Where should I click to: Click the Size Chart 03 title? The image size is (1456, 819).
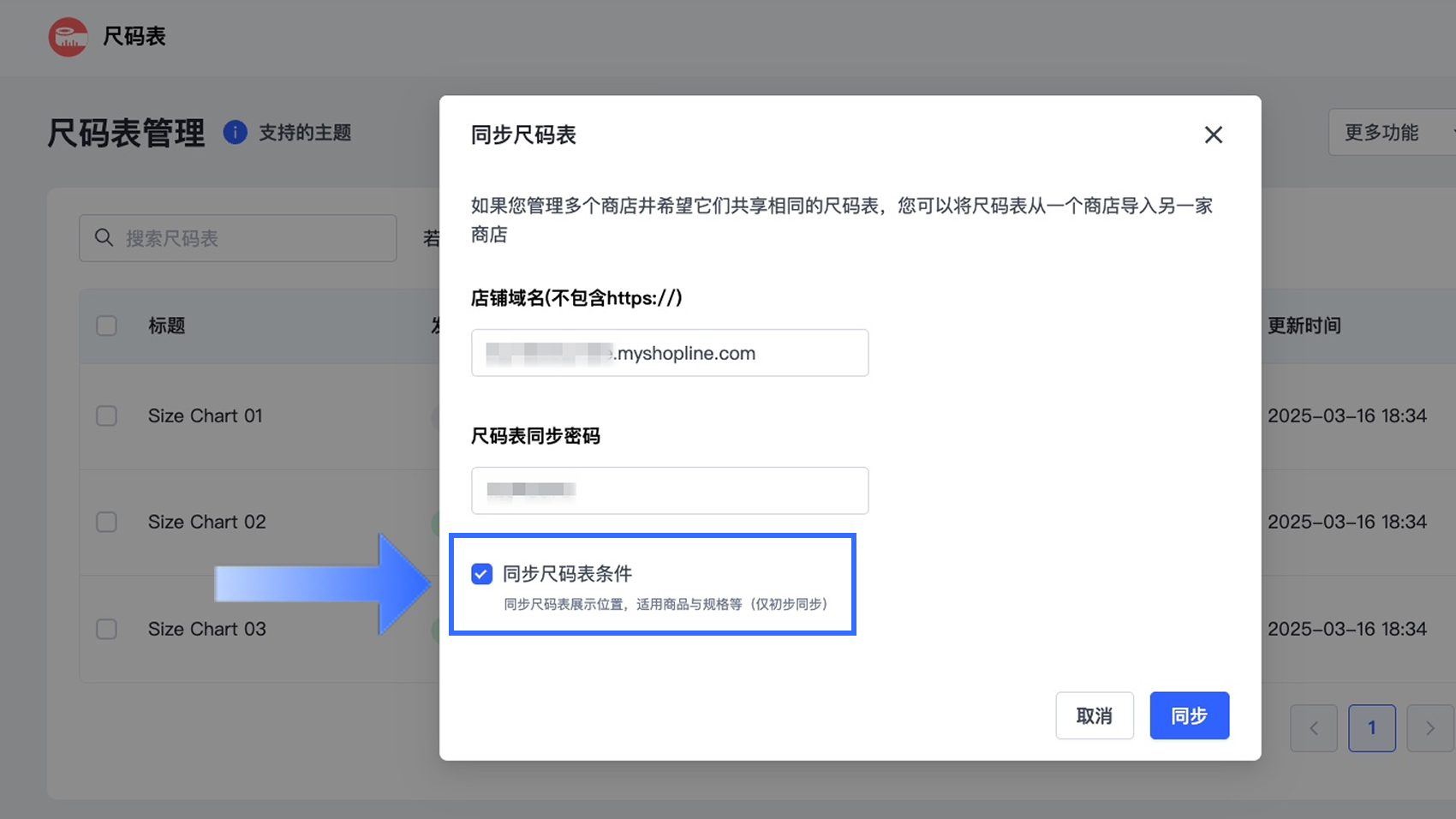coord(207,629)
